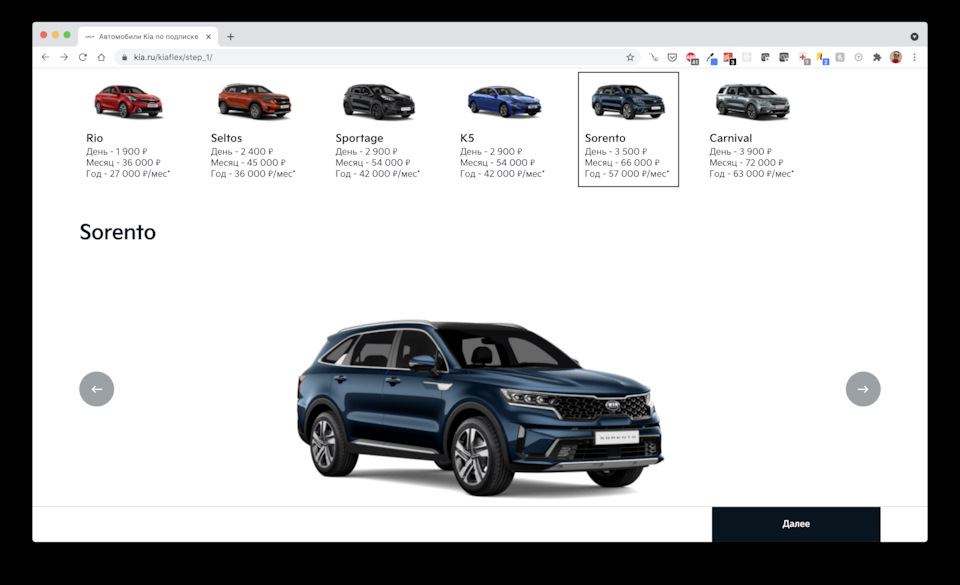Open the Chrome profile avatar
Image resolution: width=960 pixels, height=585 pixels.
[x=896, y=57]
